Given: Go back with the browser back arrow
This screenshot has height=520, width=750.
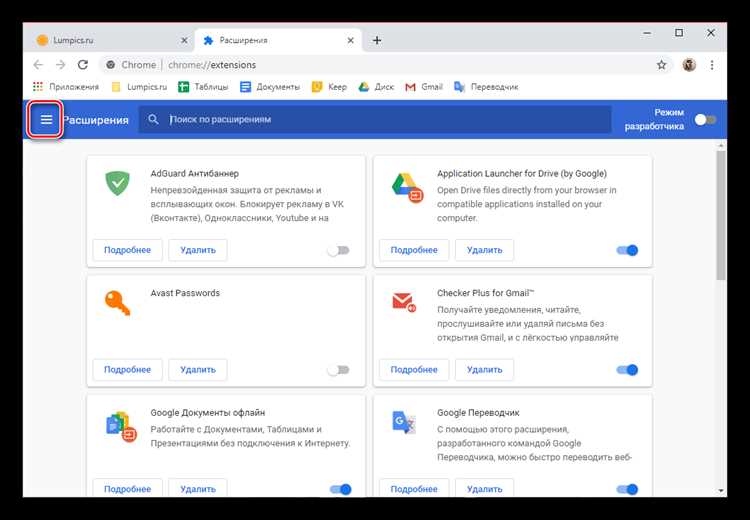Looking at the screenshot, I should tap(38, 65).
